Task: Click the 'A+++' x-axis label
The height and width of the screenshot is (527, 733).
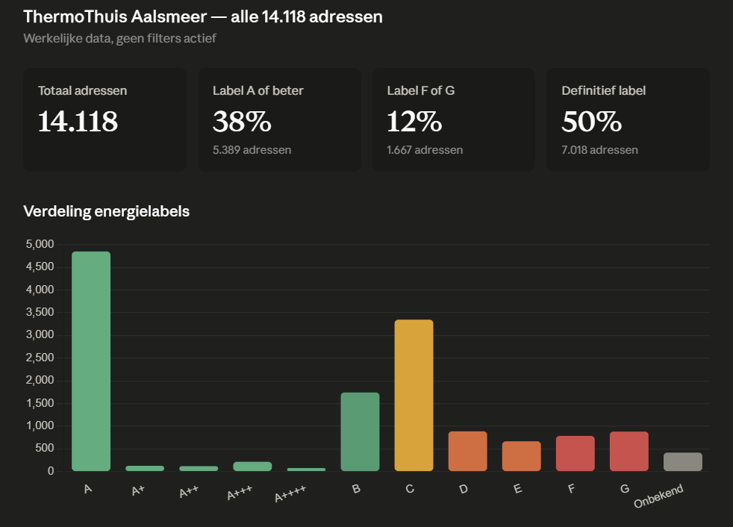Action: click(x=239, y=493)
